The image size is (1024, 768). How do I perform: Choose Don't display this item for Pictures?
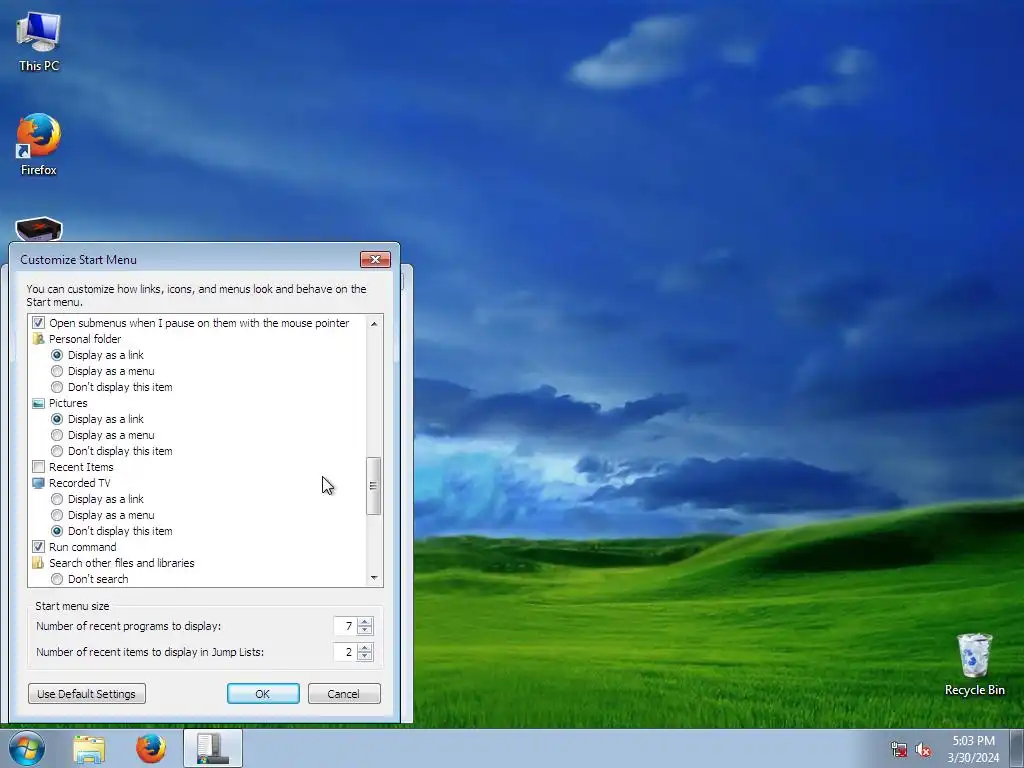(57, 451)
